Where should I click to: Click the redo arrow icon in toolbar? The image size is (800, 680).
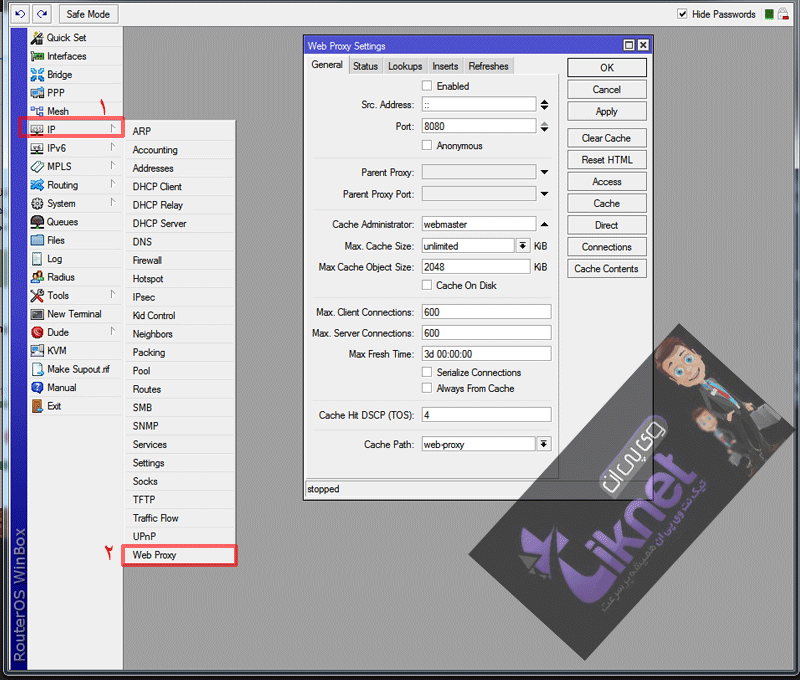coord(41,14)
